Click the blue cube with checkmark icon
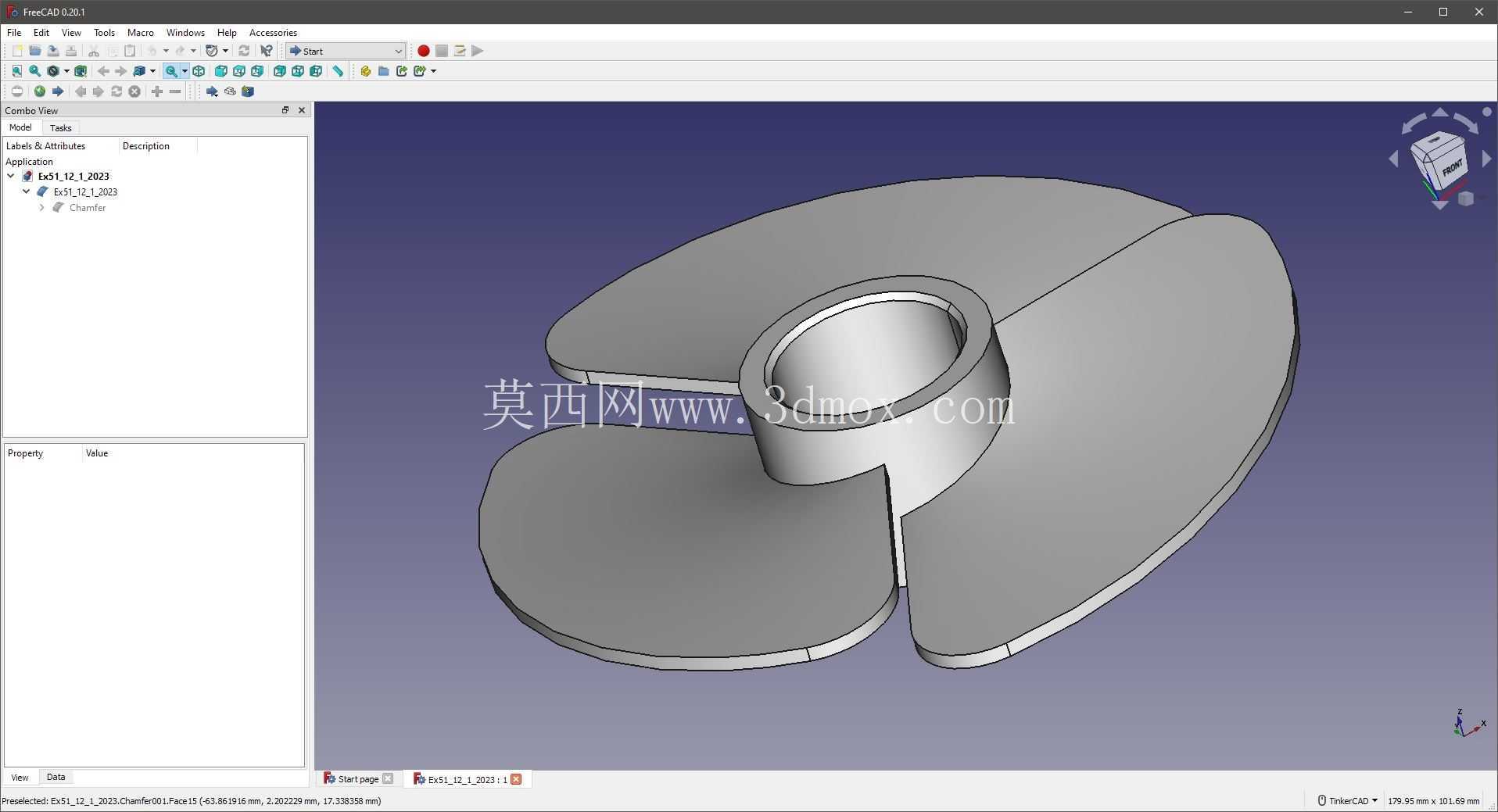Image resolution: width=1498 pixels, height=812 pixels. pos(248,91)
